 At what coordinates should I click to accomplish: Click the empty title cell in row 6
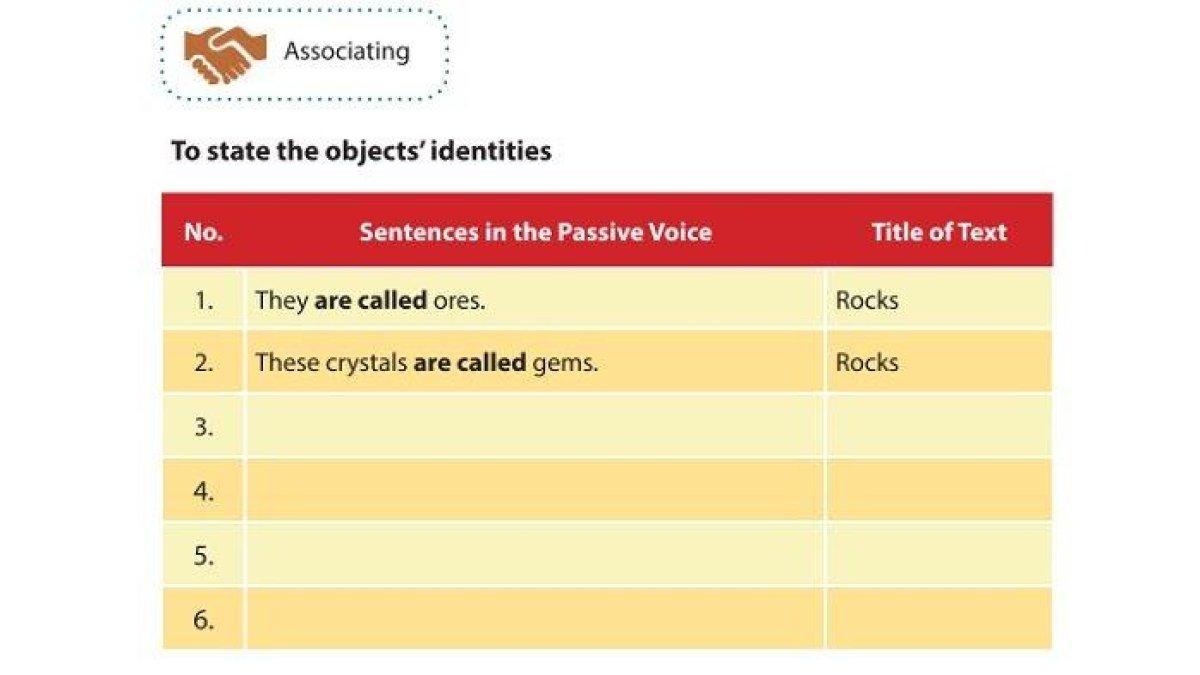938,619
